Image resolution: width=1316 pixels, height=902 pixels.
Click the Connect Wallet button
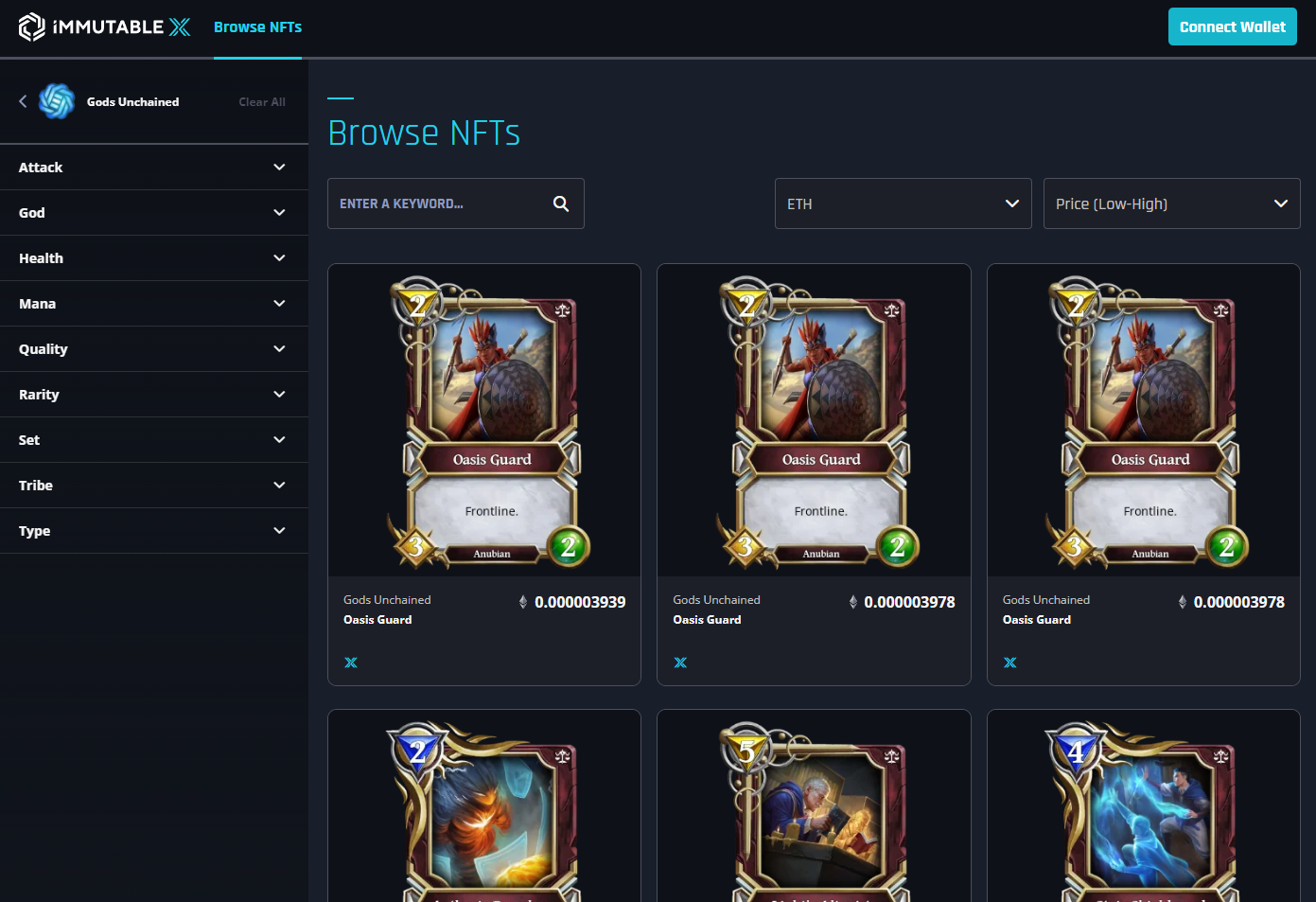click(x=1232, y=27)
